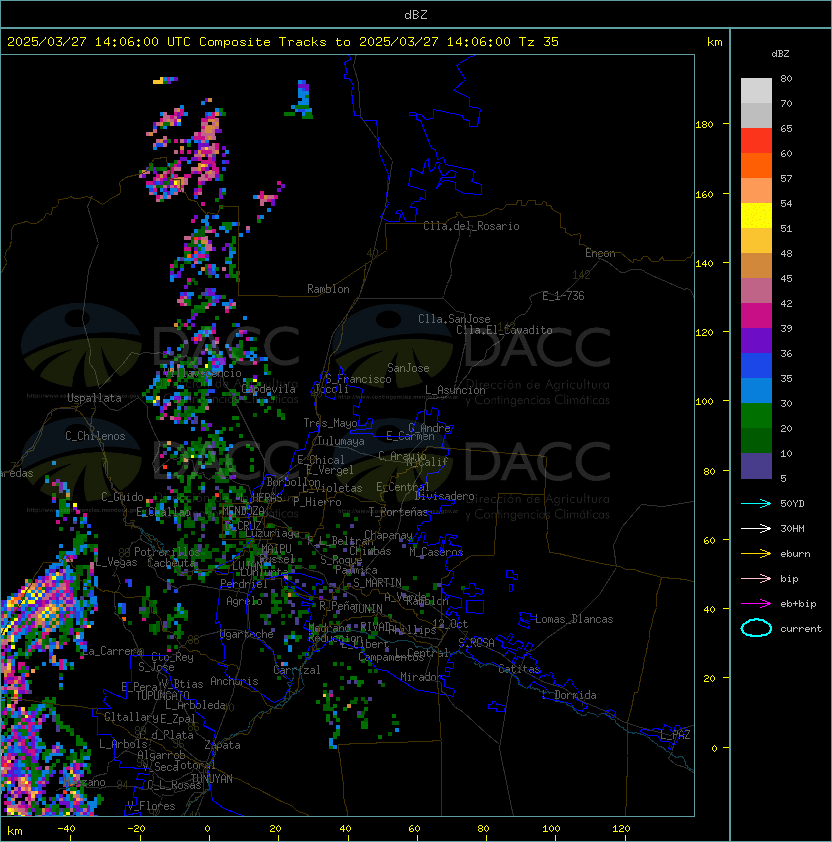The image size is (832, 842).
Task: Click the magenta eb+bip arrow icon
Action: click(756, 604)
